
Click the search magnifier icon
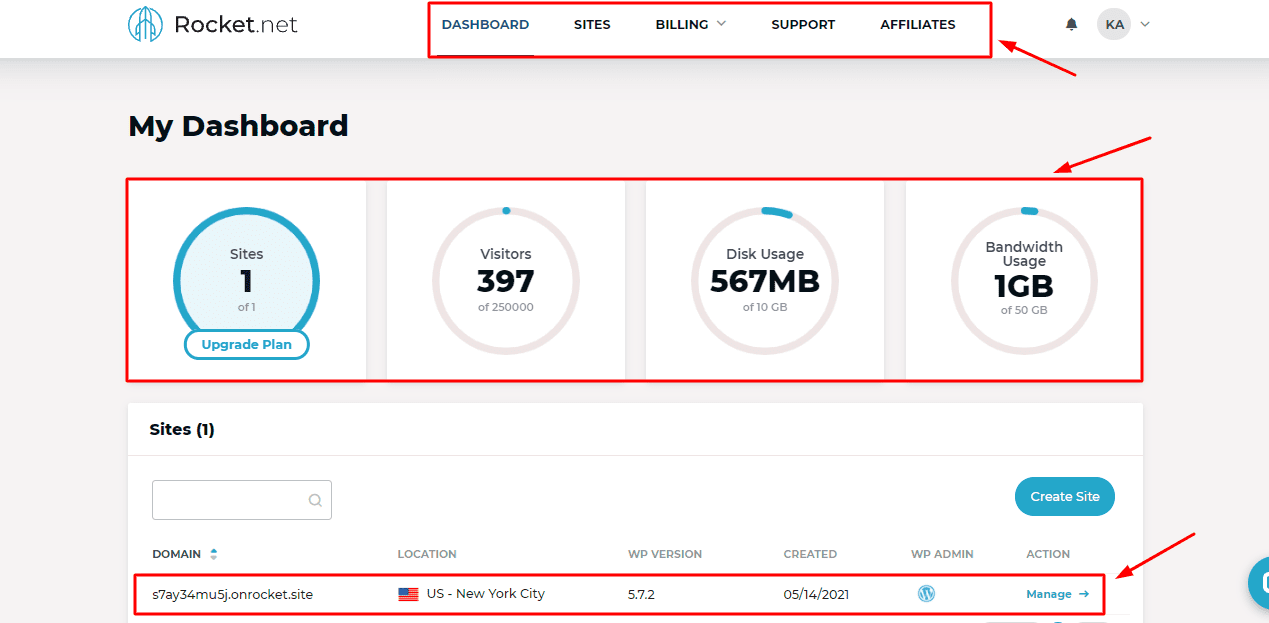click(x=315, y=500)
